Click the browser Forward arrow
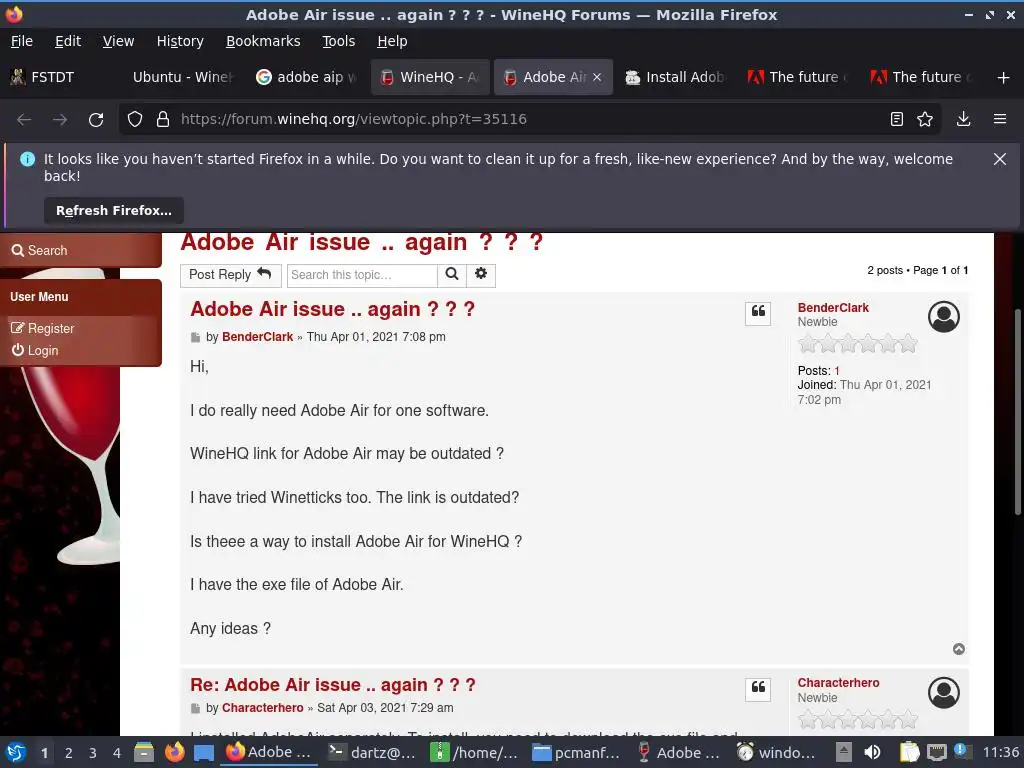This screenshot has height=768, width=1024. [x=59, y=120]
